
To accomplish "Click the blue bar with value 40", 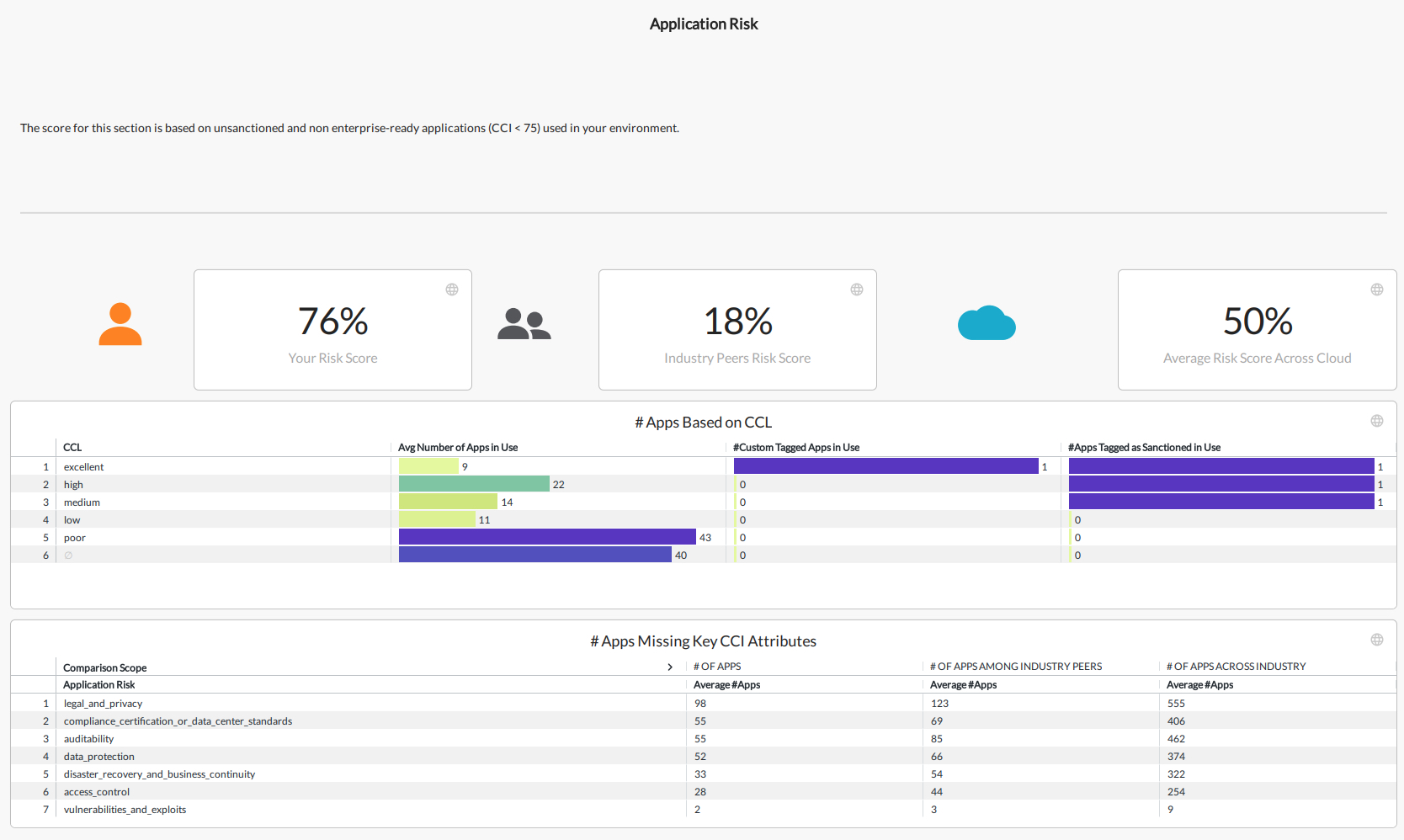I will (x=535, y=555).
